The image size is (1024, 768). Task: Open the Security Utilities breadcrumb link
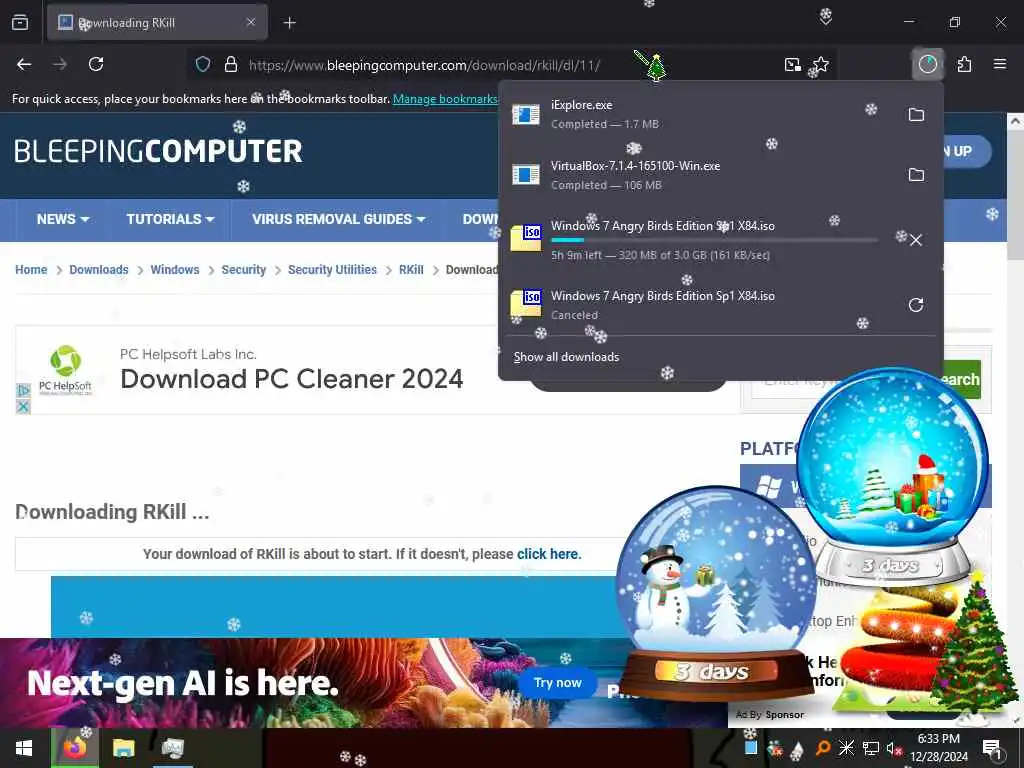pyautogui.click(x=332, y=270)
